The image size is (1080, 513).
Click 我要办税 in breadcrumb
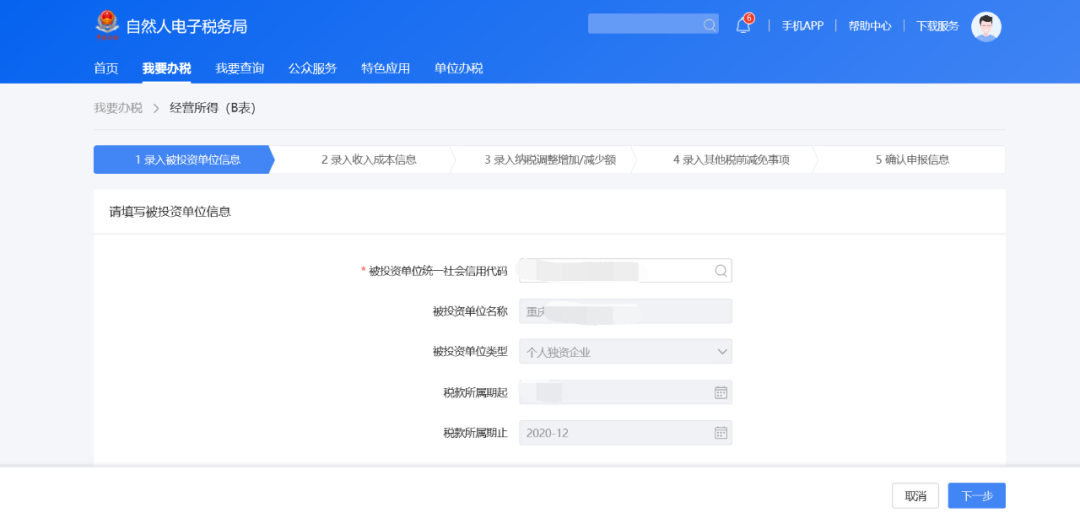118,108
